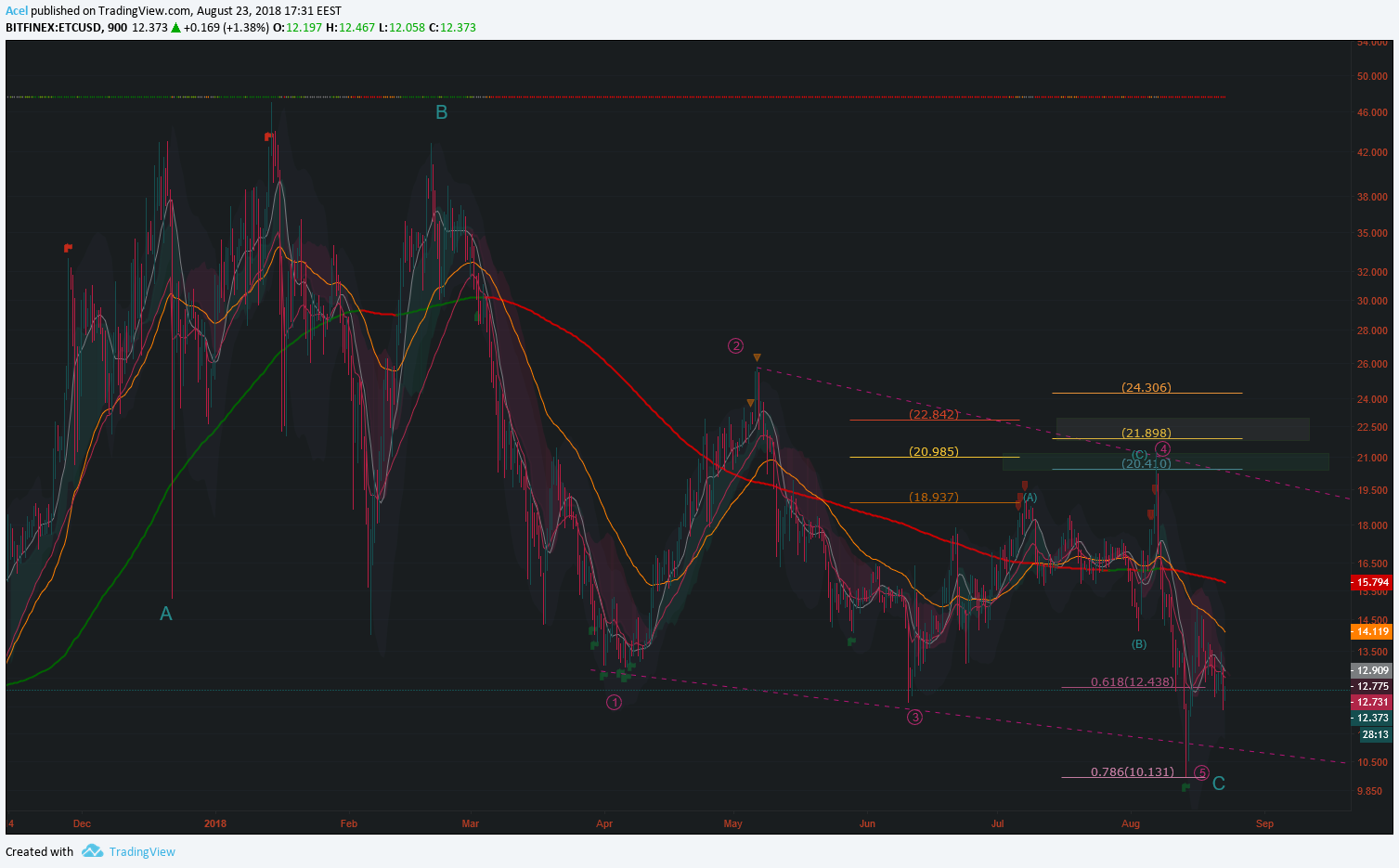Image resolution: width=1399 pixels, height=868 pixels.
Task: Click the 30.000 price axis label
Action: coord(1372,301)
